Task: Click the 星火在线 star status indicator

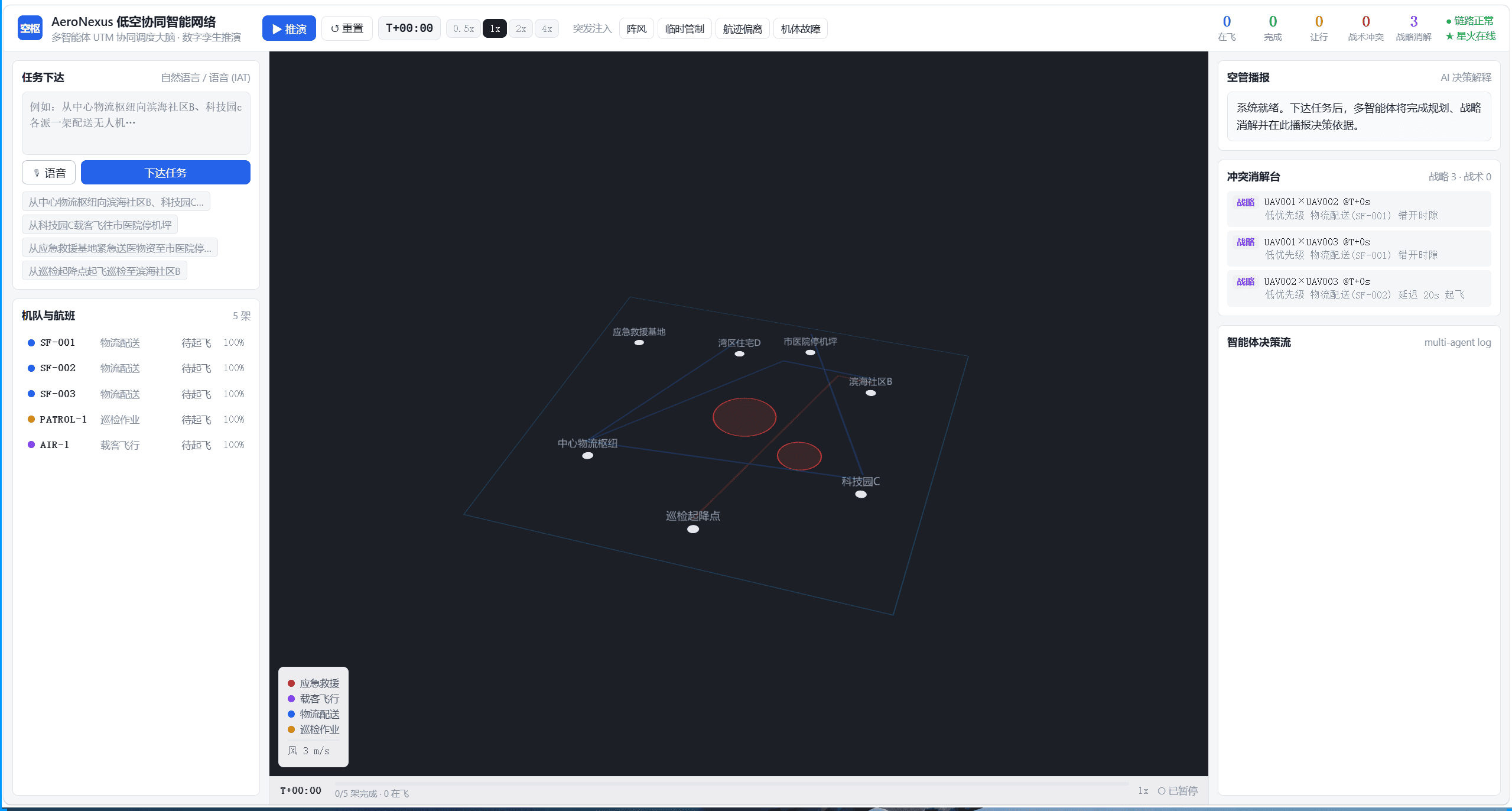Action: (1471, 36)
